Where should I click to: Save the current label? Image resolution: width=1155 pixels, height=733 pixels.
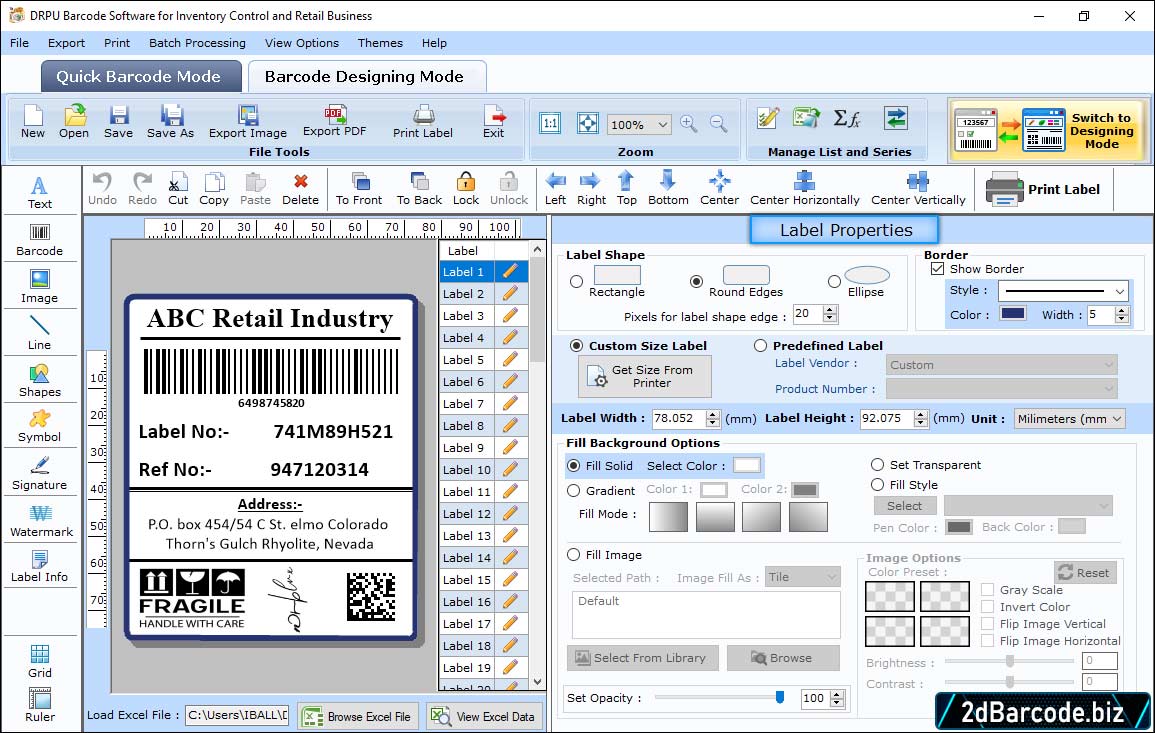point(118,122)
